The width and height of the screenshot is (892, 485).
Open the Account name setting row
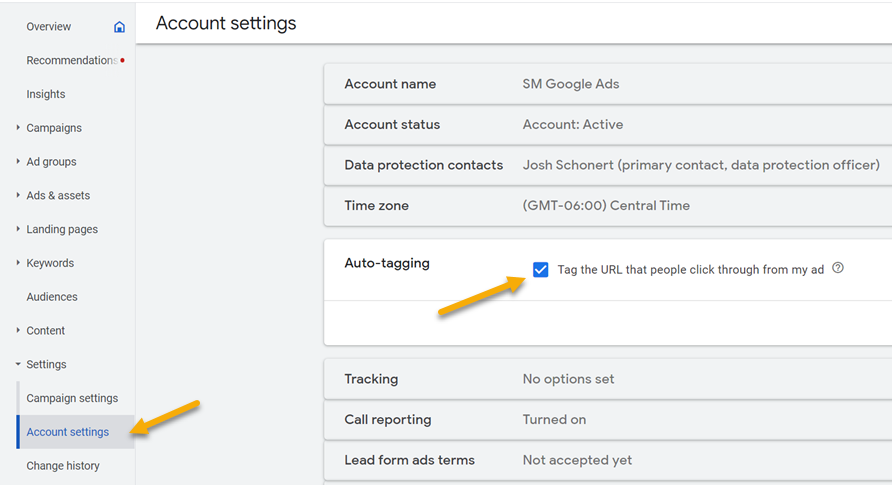click(607, 84)
